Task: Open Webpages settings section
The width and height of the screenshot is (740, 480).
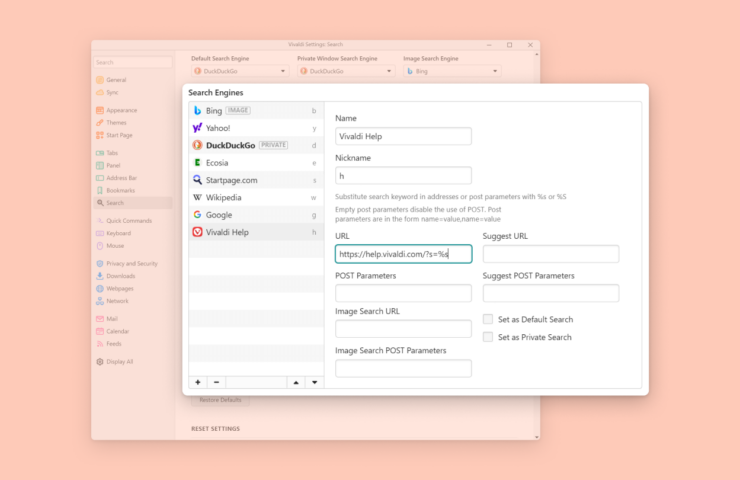Action: (133, 288)
